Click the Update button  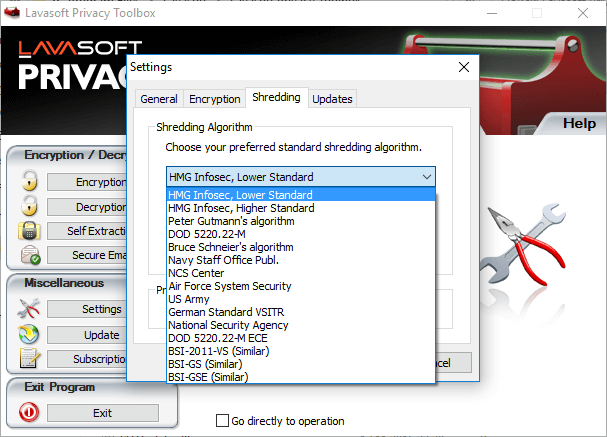click(x=87, y=335)
